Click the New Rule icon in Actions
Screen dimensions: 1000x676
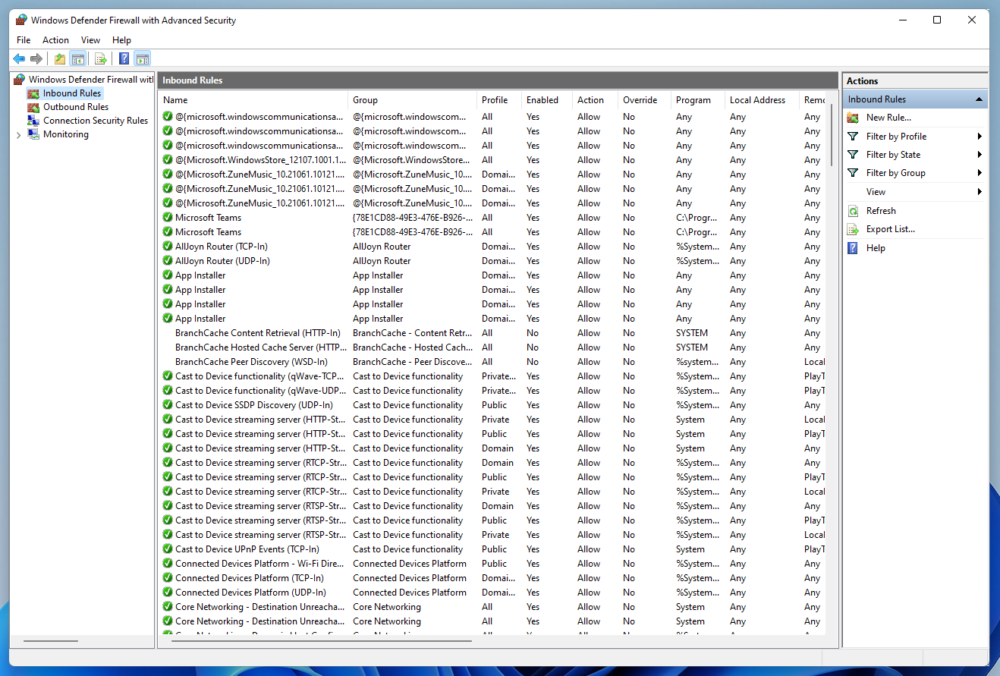(853, 117)
